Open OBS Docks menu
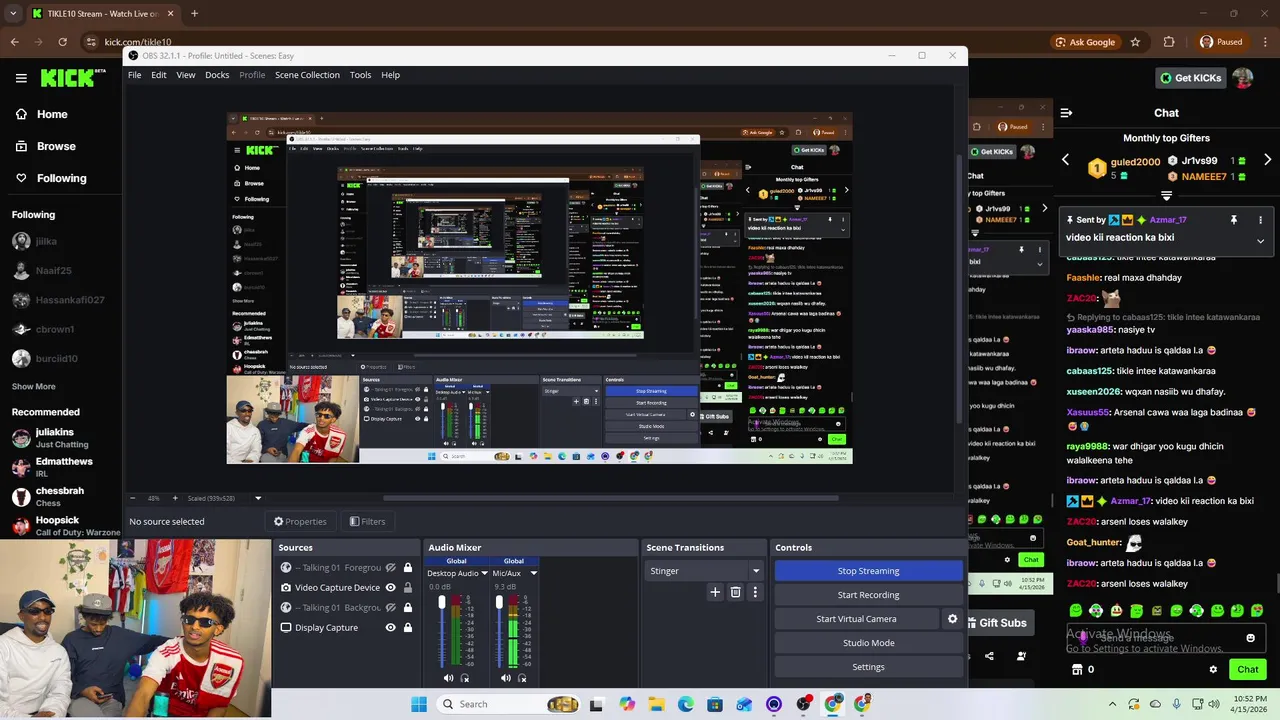The width and height of the screenshot is (1280, 720). click(x=217, y=75)
